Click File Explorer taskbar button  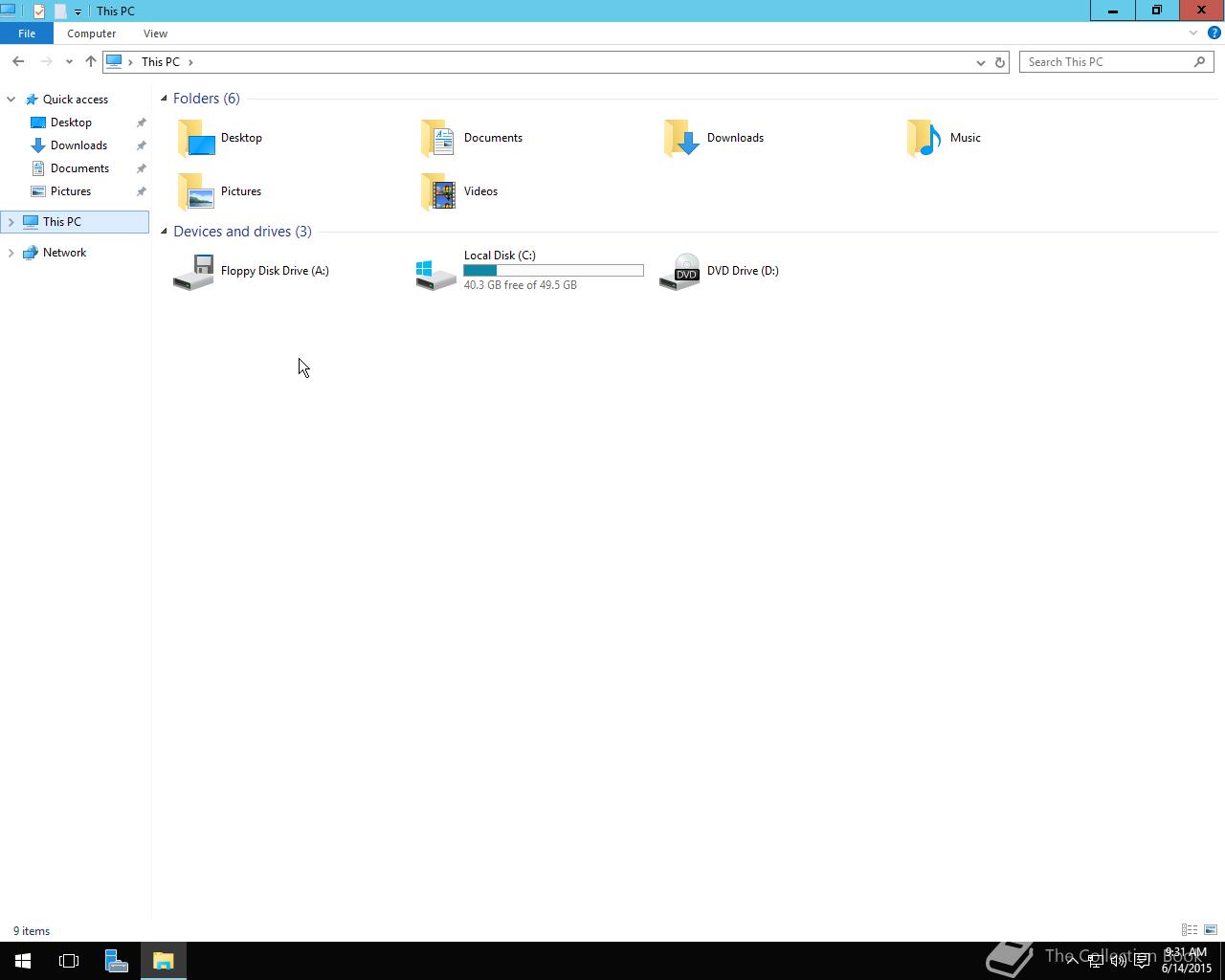click(x=164, y=961)
